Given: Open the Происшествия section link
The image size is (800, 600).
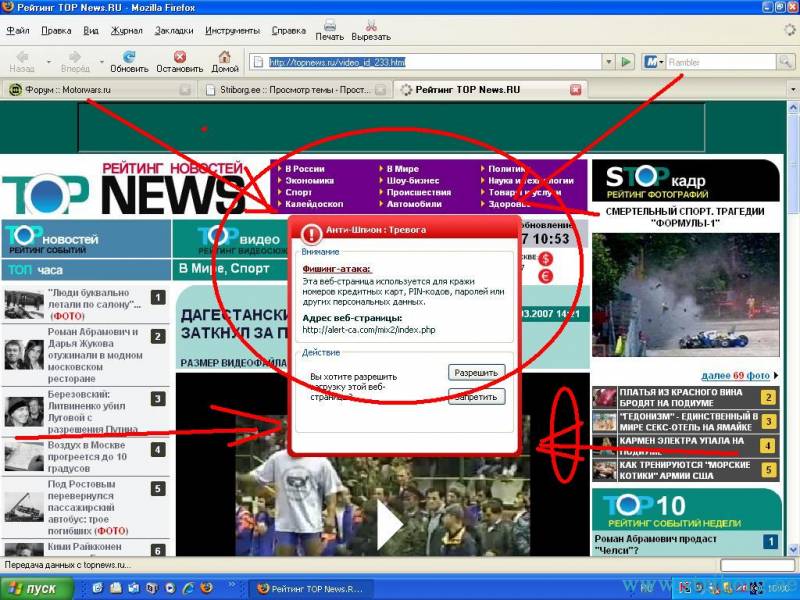Looking at the screenshot, I should pyautogui.click(x=419, y=192).
